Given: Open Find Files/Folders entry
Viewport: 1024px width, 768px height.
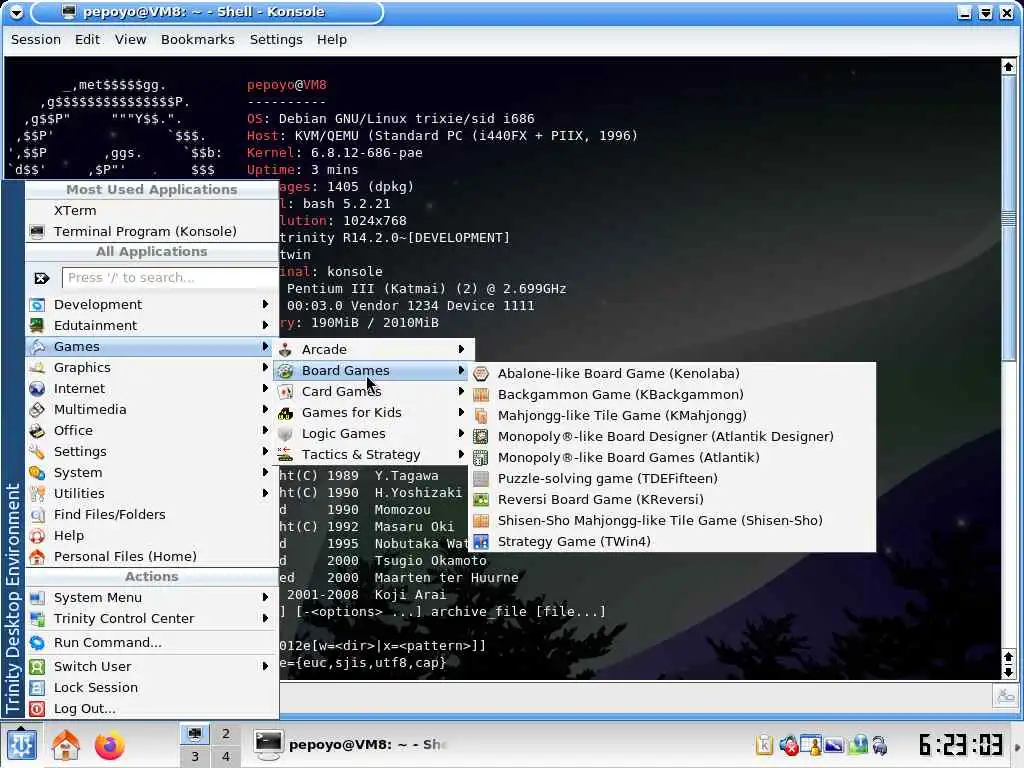Looking at the screenshot, I should coord(152,515).
